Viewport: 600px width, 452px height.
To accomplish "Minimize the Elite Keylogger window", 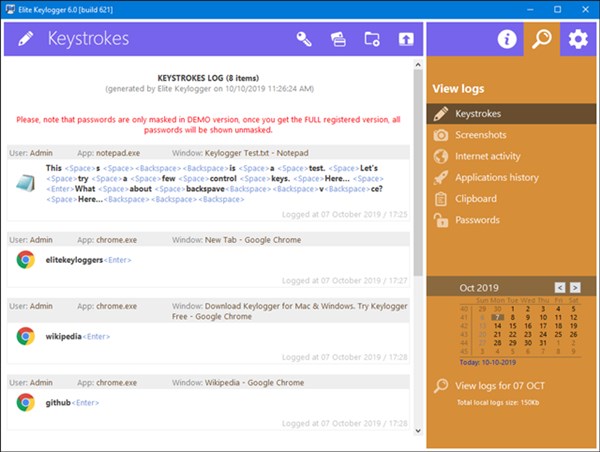I will 530,9.
